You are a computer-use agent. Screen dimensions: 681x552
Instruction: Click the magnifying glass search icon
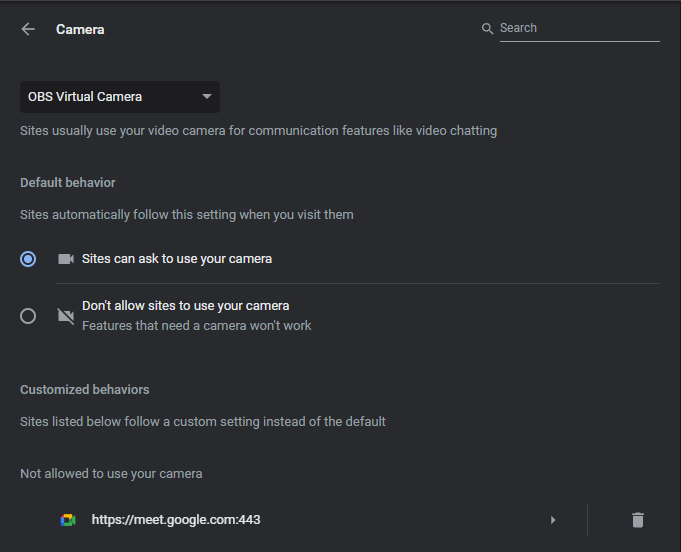coord(488,29)
